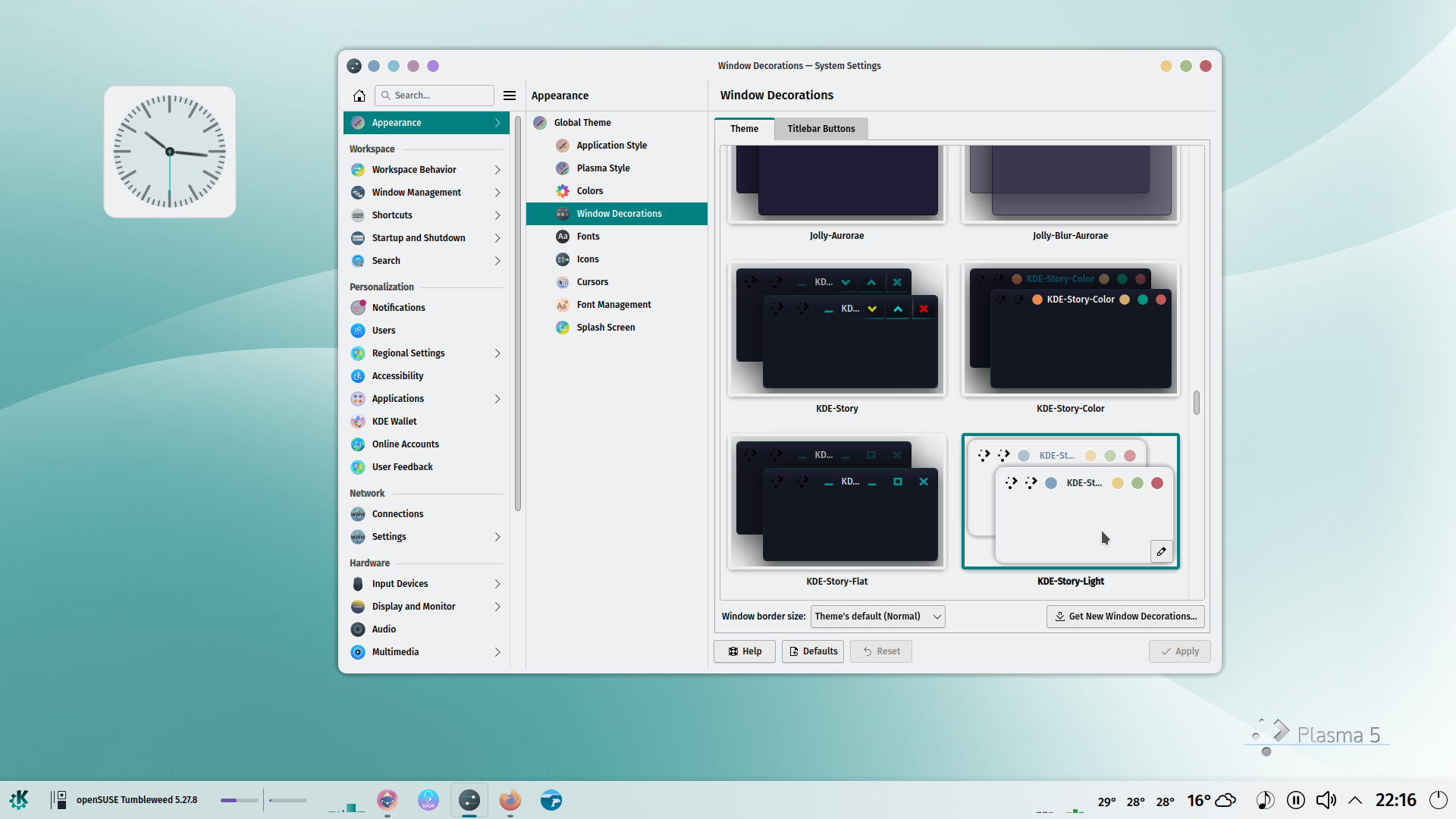
Task: Click the volume speaker icon in system tray
Action: [x=1326, y=800]
